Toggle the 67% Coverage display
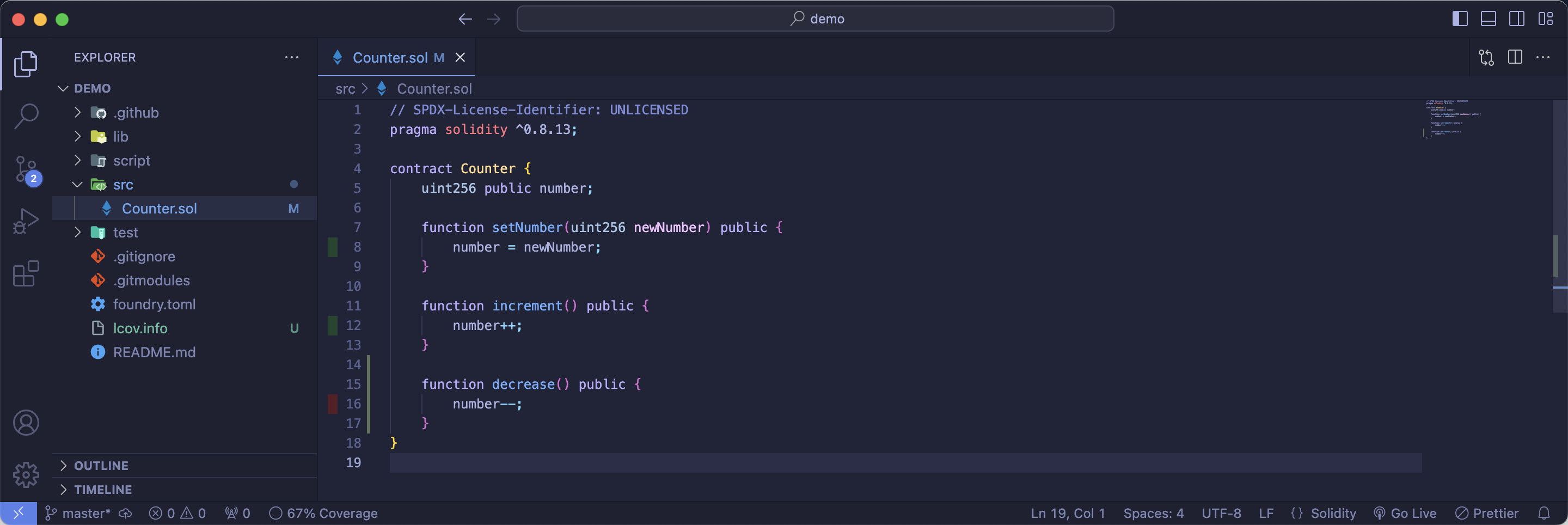Screen dimensions: 1568x525 (x=324, y=514)
